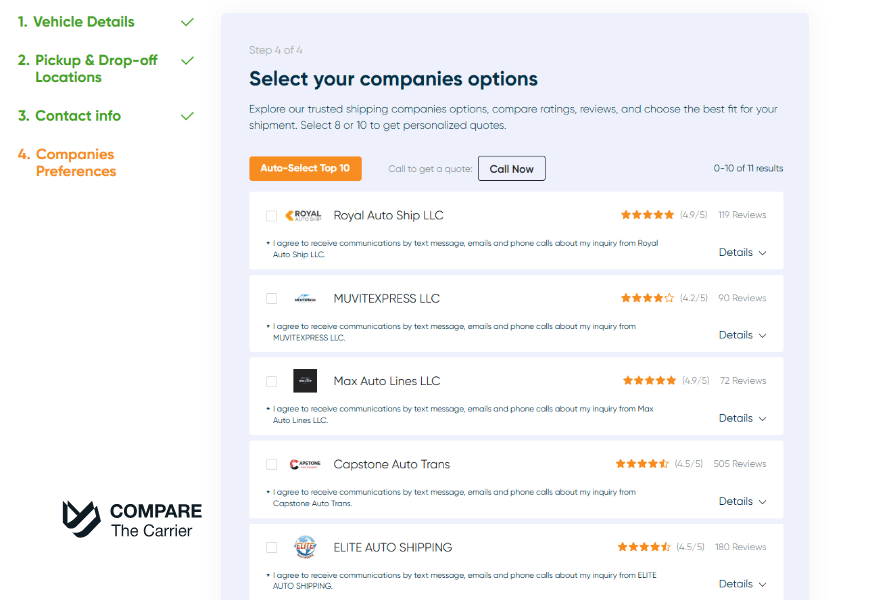Click the checkmark next to Contact info
870x600 pixels.
coord(187,115)
